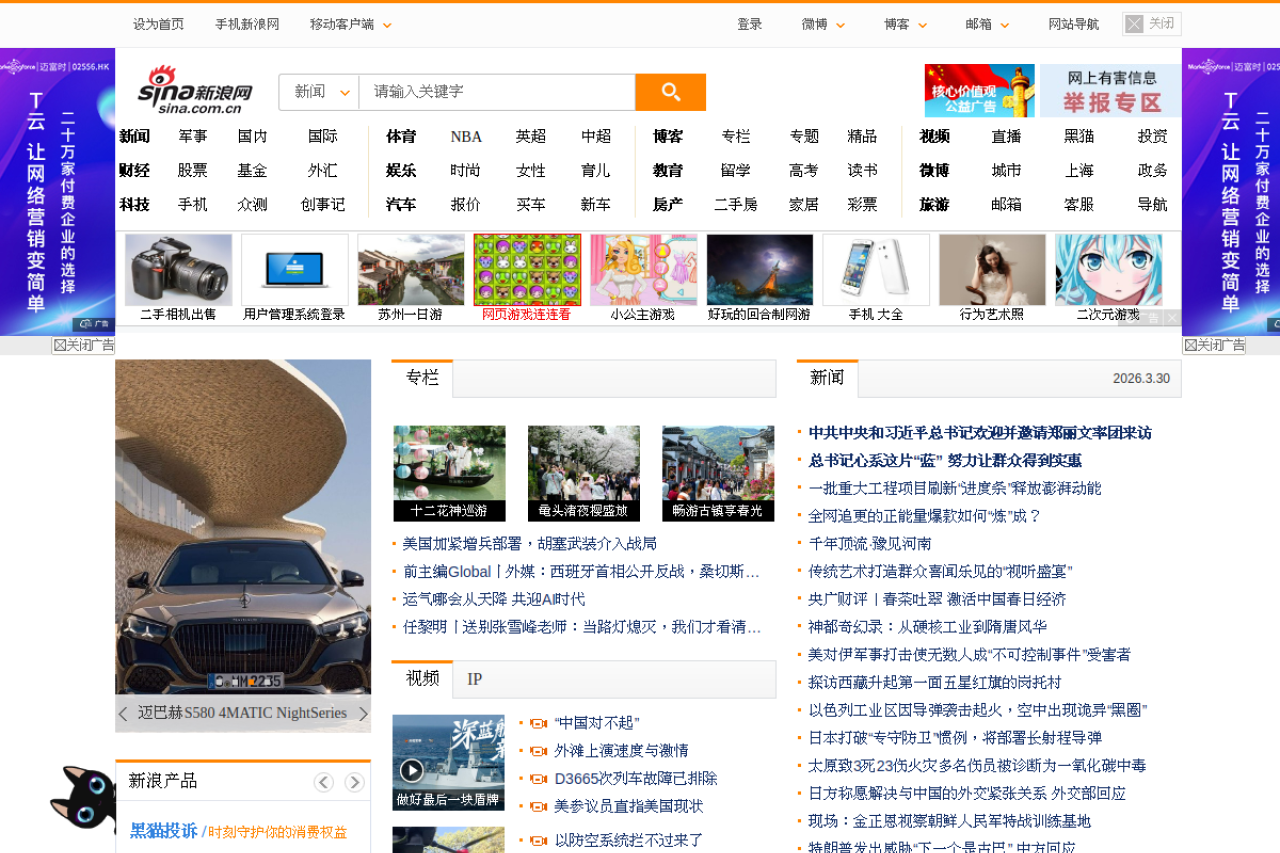Expand the 邮箱 dropdown menu
1280x853 pixels.
coord(987,24)
